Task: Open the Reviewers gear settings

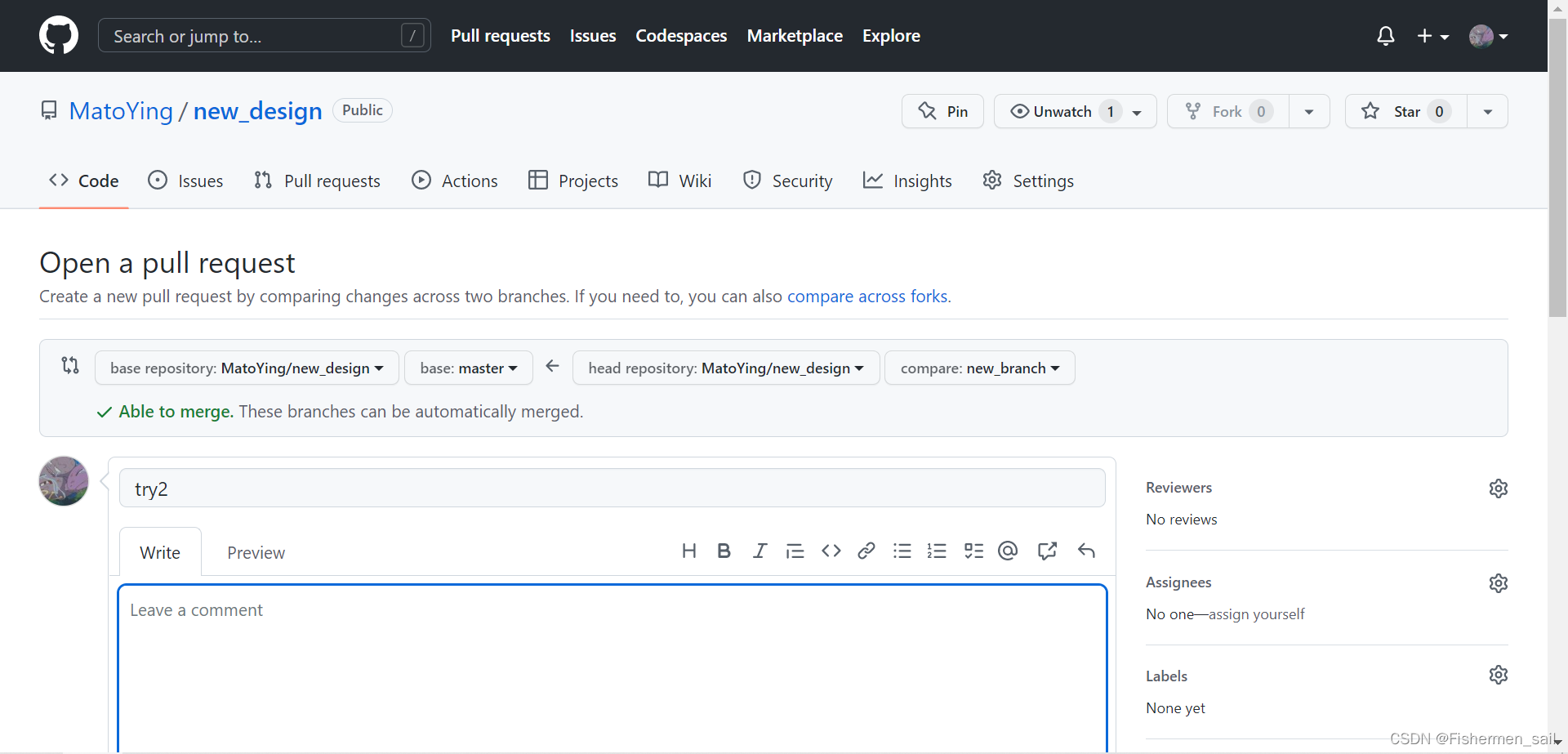Action: [1499, 489]
